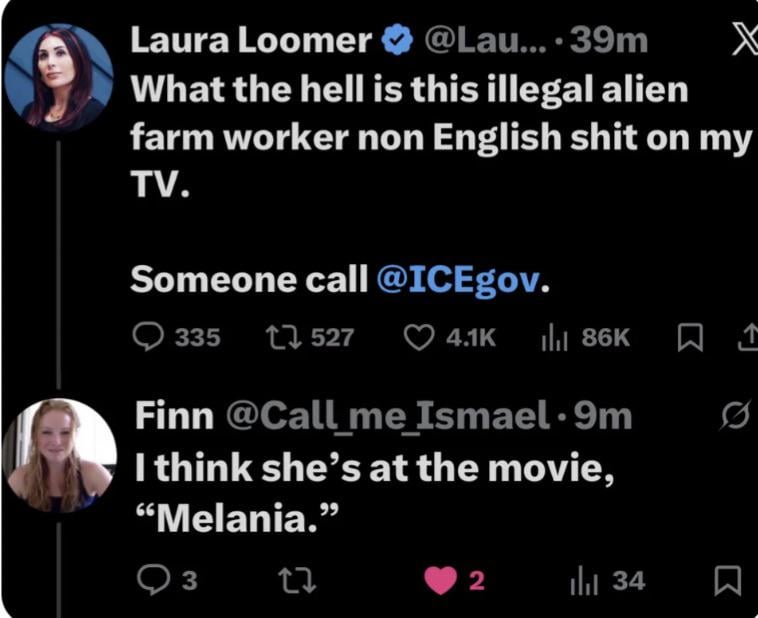
Task: Open Finn's profile picture
Action: 59,455
